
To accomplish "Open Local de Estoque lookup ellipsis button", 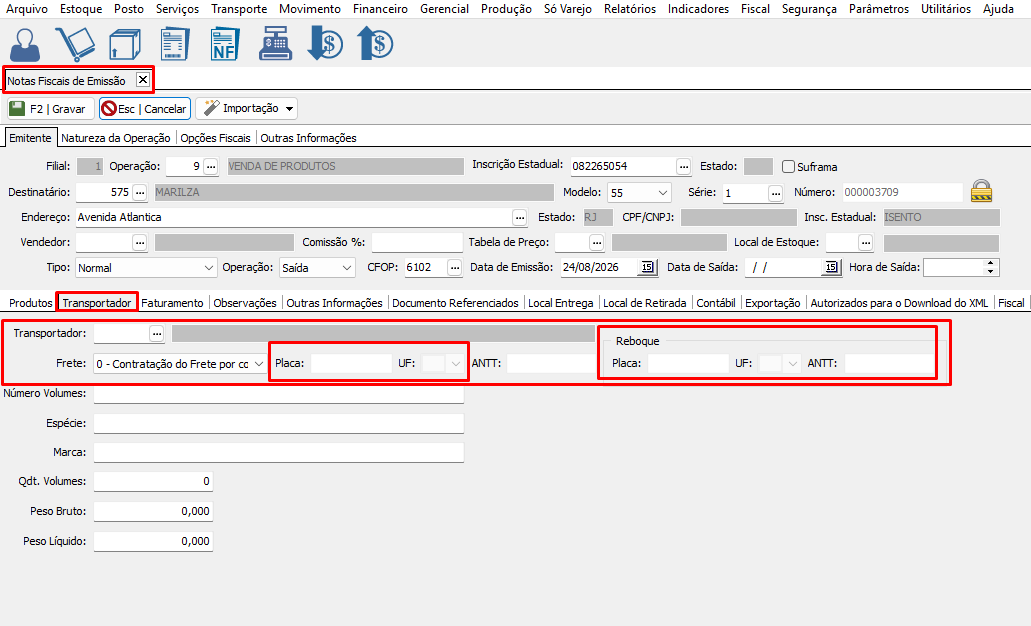I will click(866, 243).
